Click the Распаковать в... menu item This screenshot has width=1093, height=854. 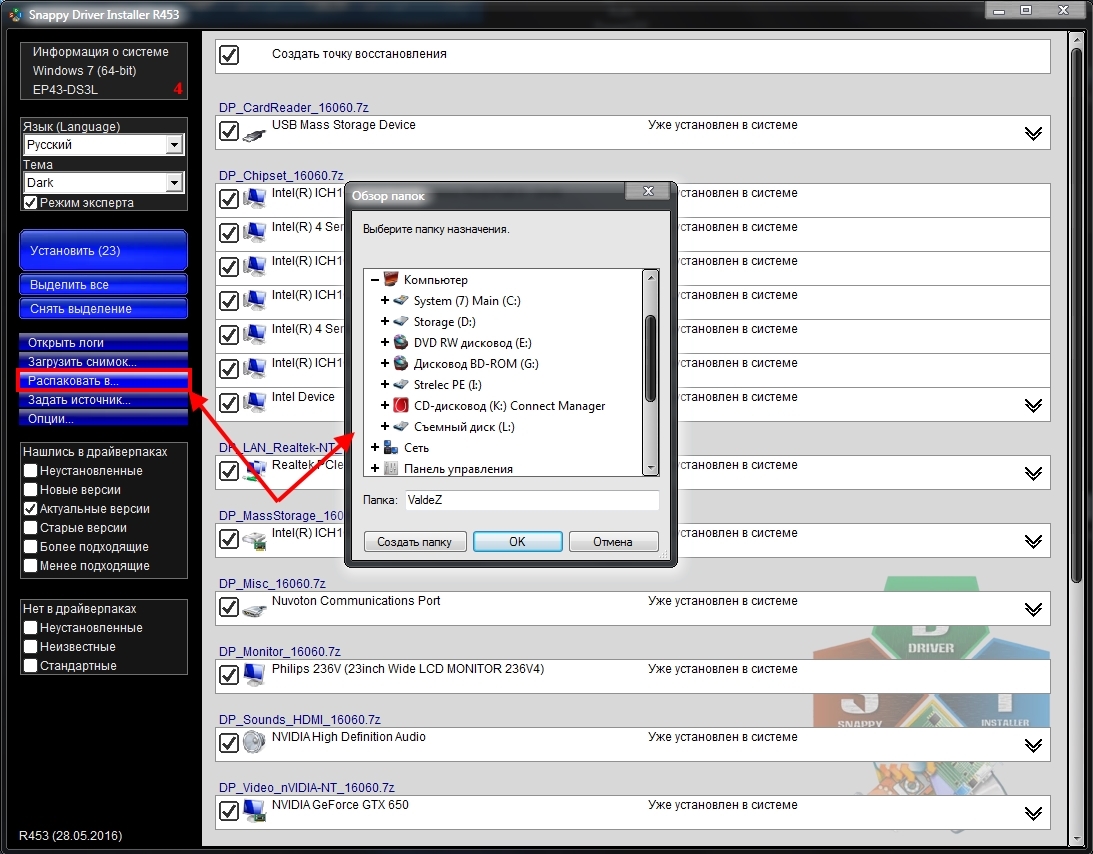tap(103, 381)
